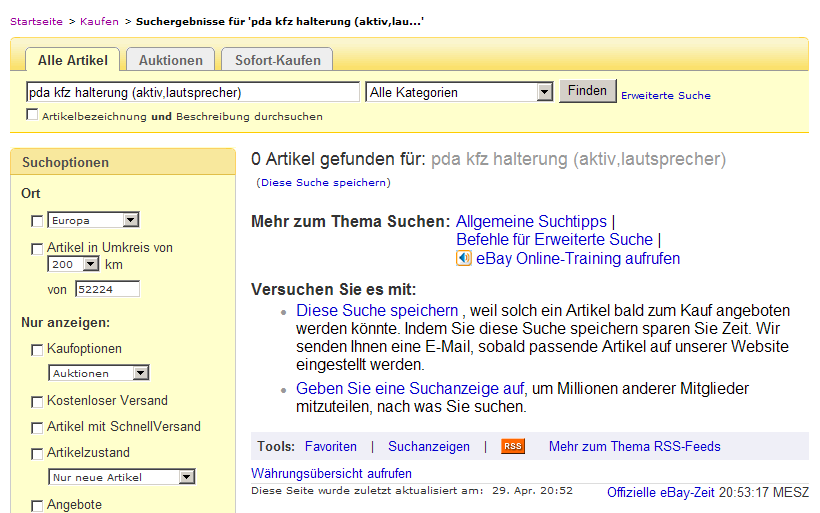The image size is (820, 513).
Task: Tick the Europa location checkbox
Action: coord(37,221)
